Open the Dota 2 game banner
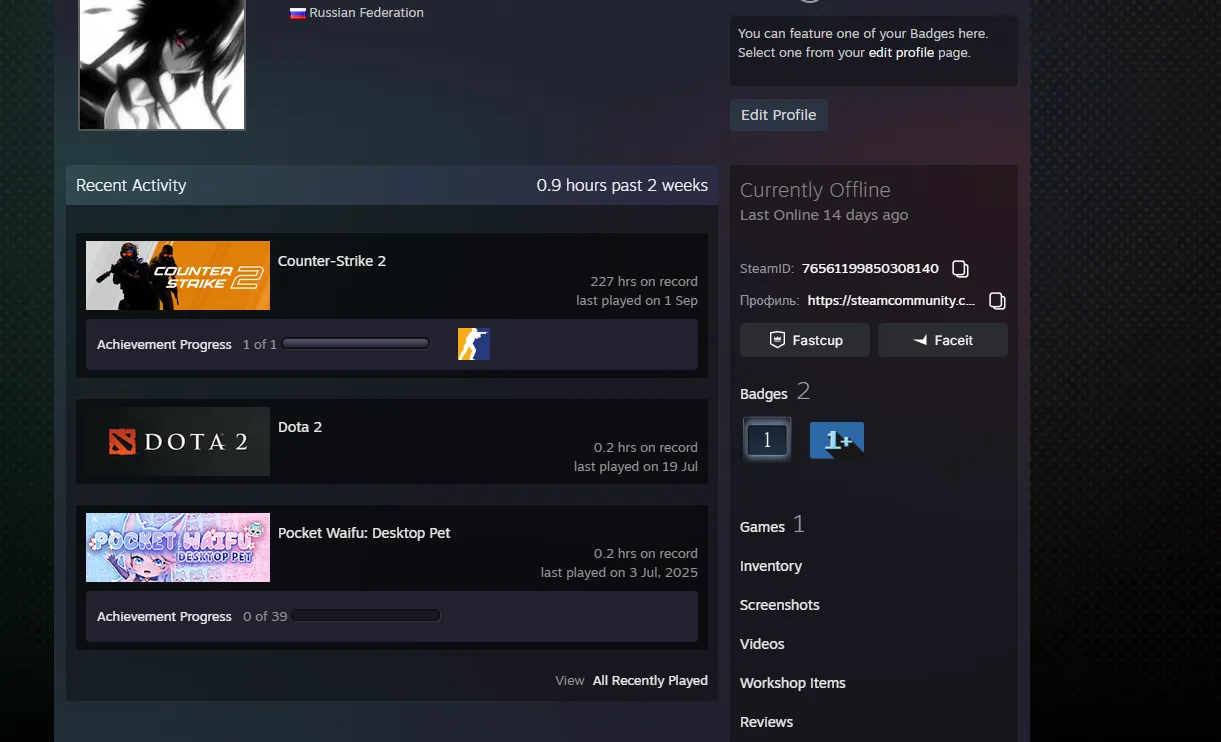Image resolution: width=1221 pixels, height=742 pixels. (x=178, y=441)
